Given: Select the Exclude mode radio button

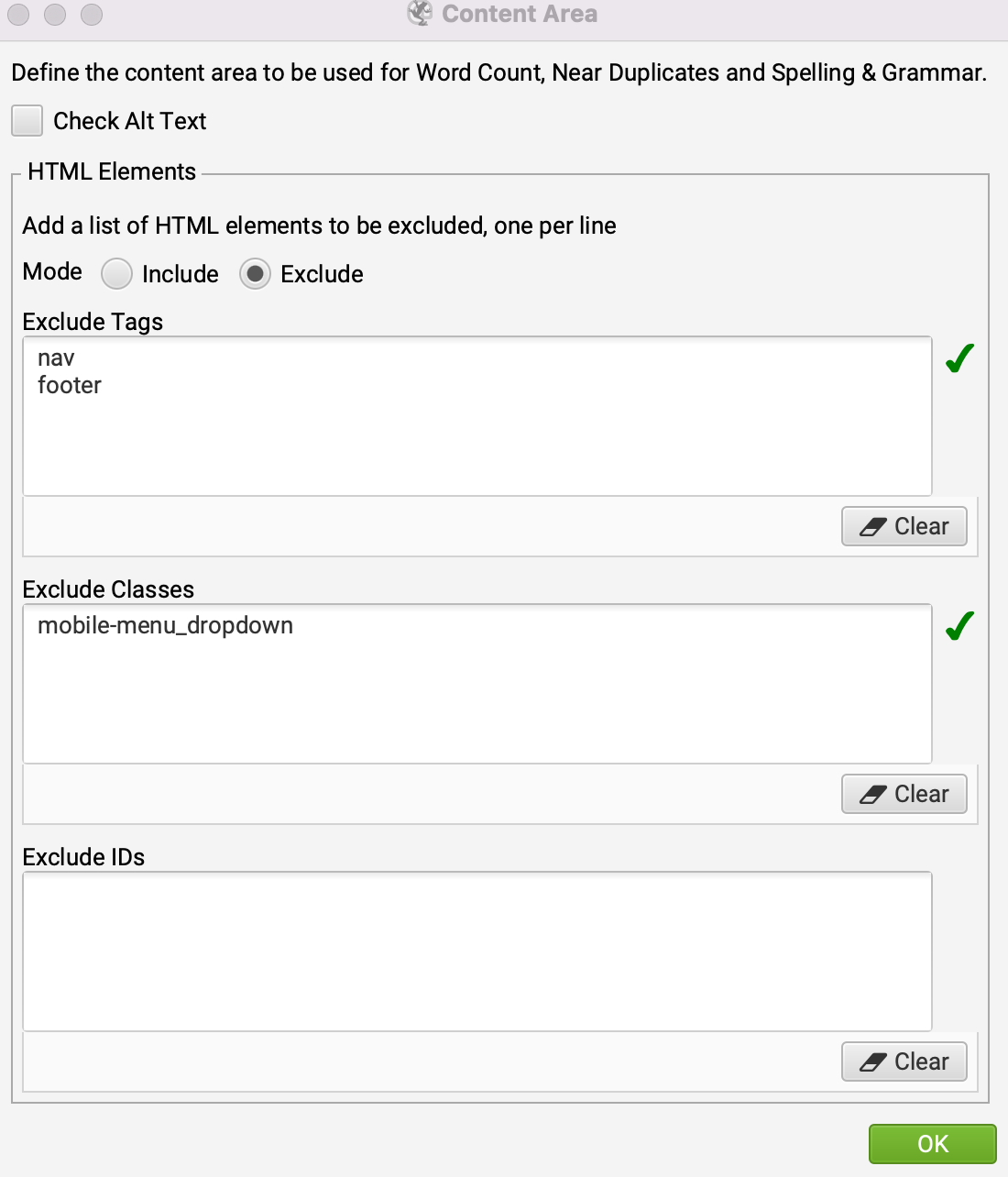Looking at the screenshot, I should tap(255, 274).
